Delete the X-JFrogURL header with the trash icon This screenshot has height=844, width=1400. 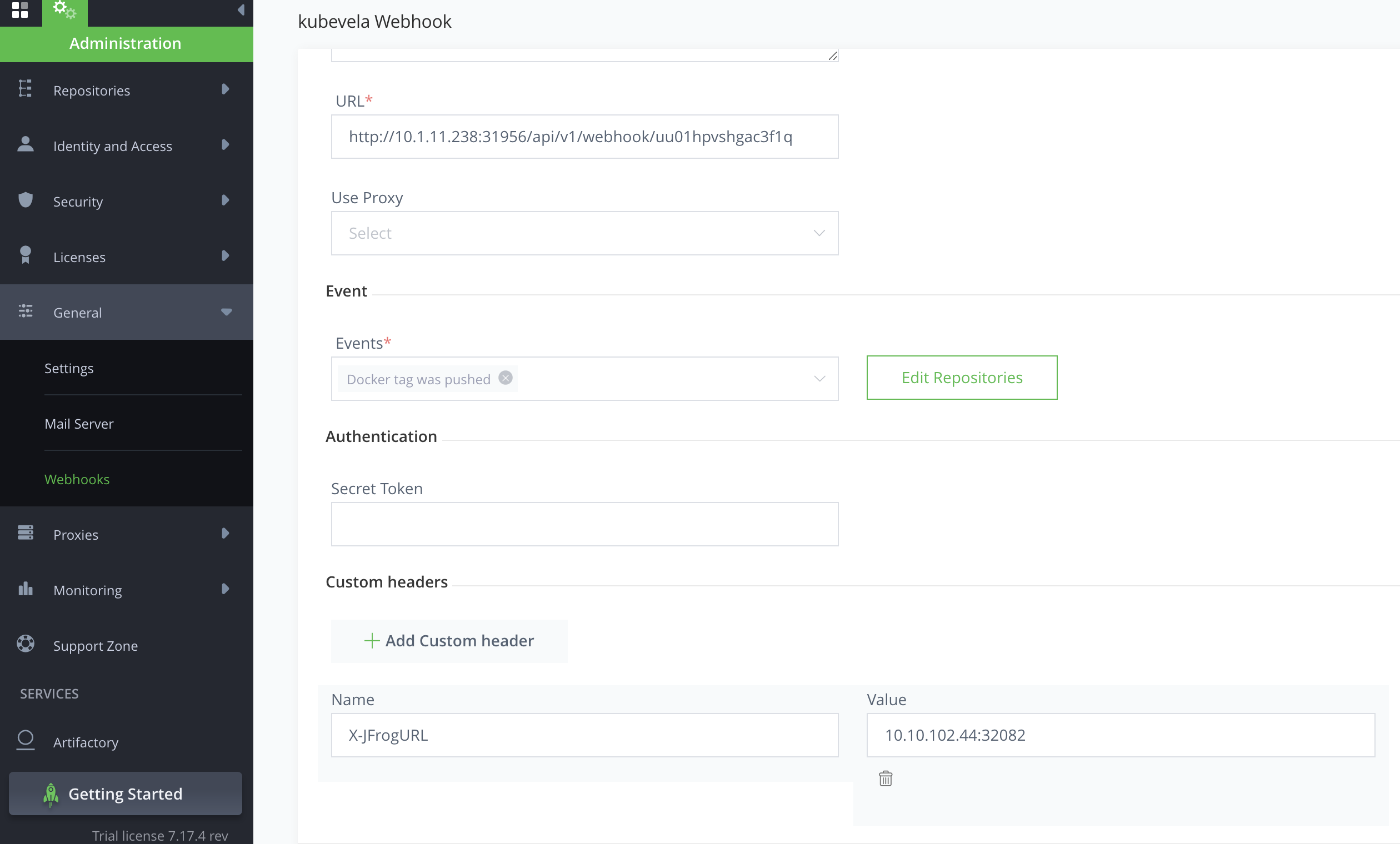(885, 778)
